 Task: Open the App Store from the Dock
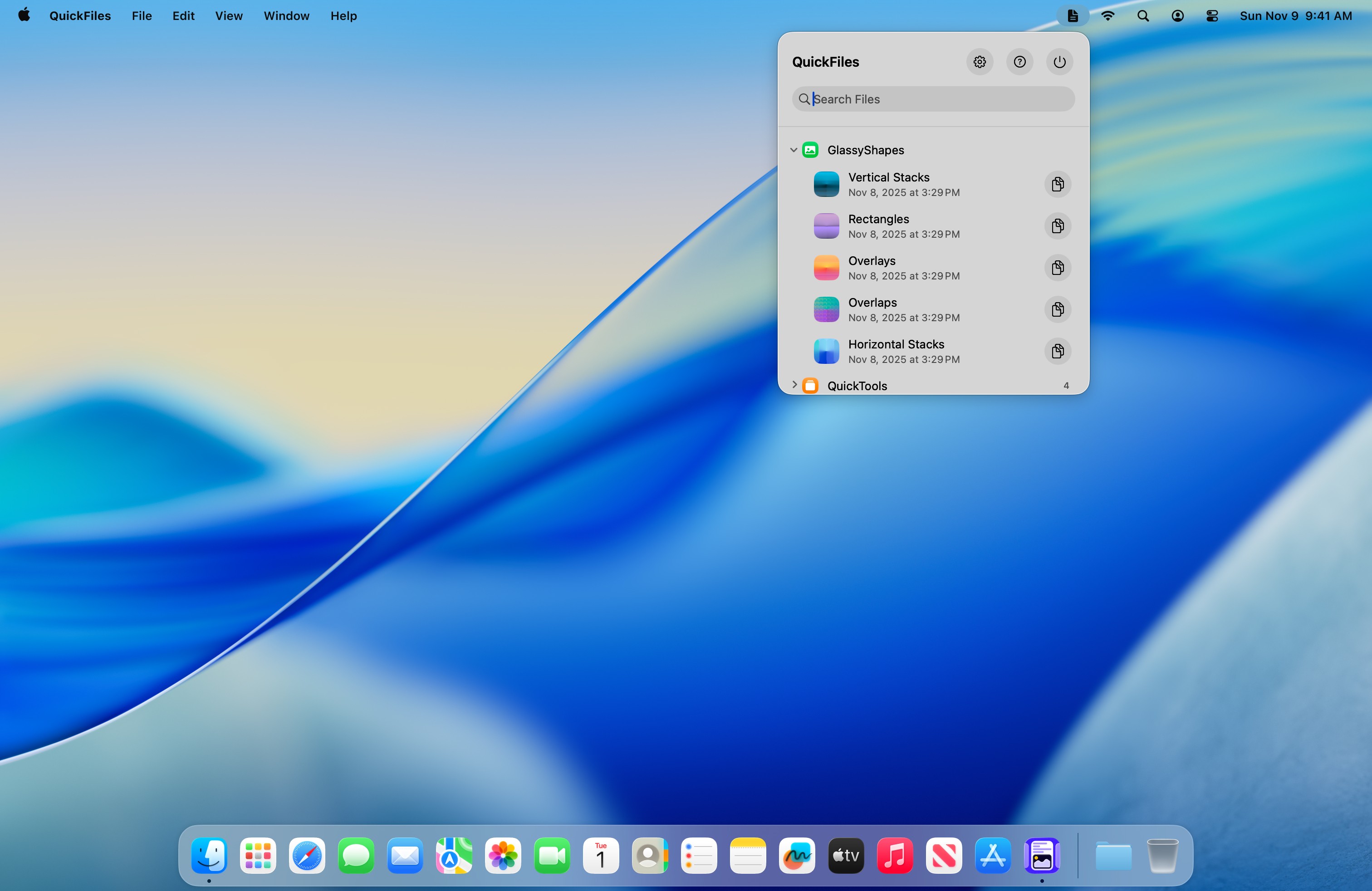click(x=993, y=856)
